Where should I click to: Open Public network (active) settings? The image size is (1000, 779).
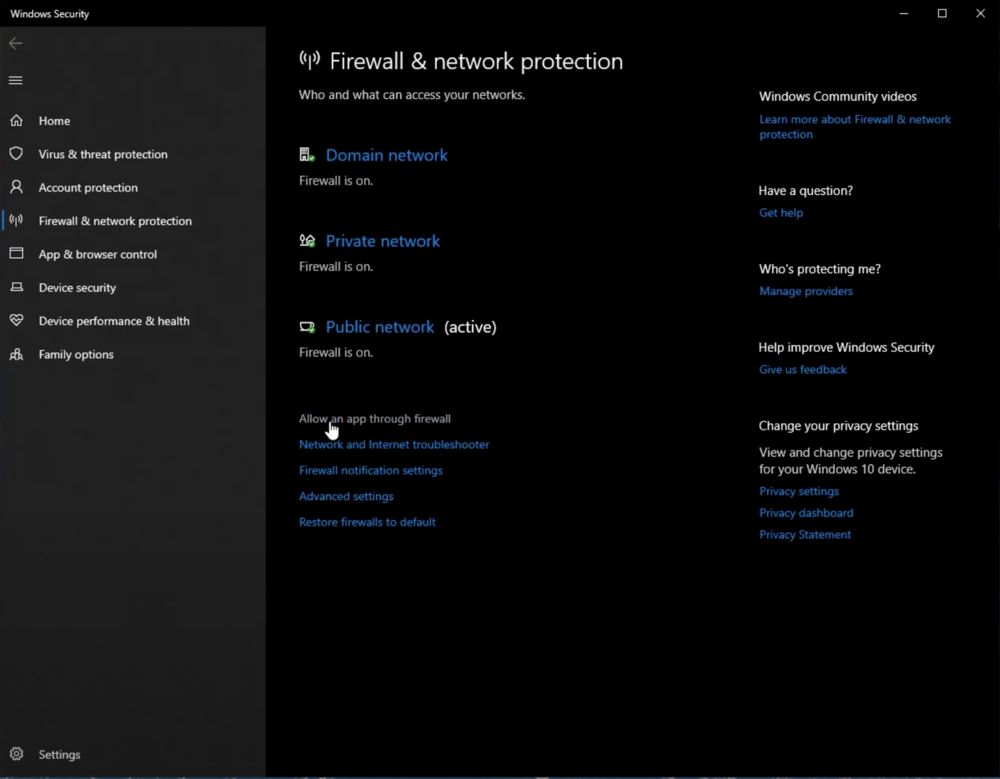[x=380, y=327]
